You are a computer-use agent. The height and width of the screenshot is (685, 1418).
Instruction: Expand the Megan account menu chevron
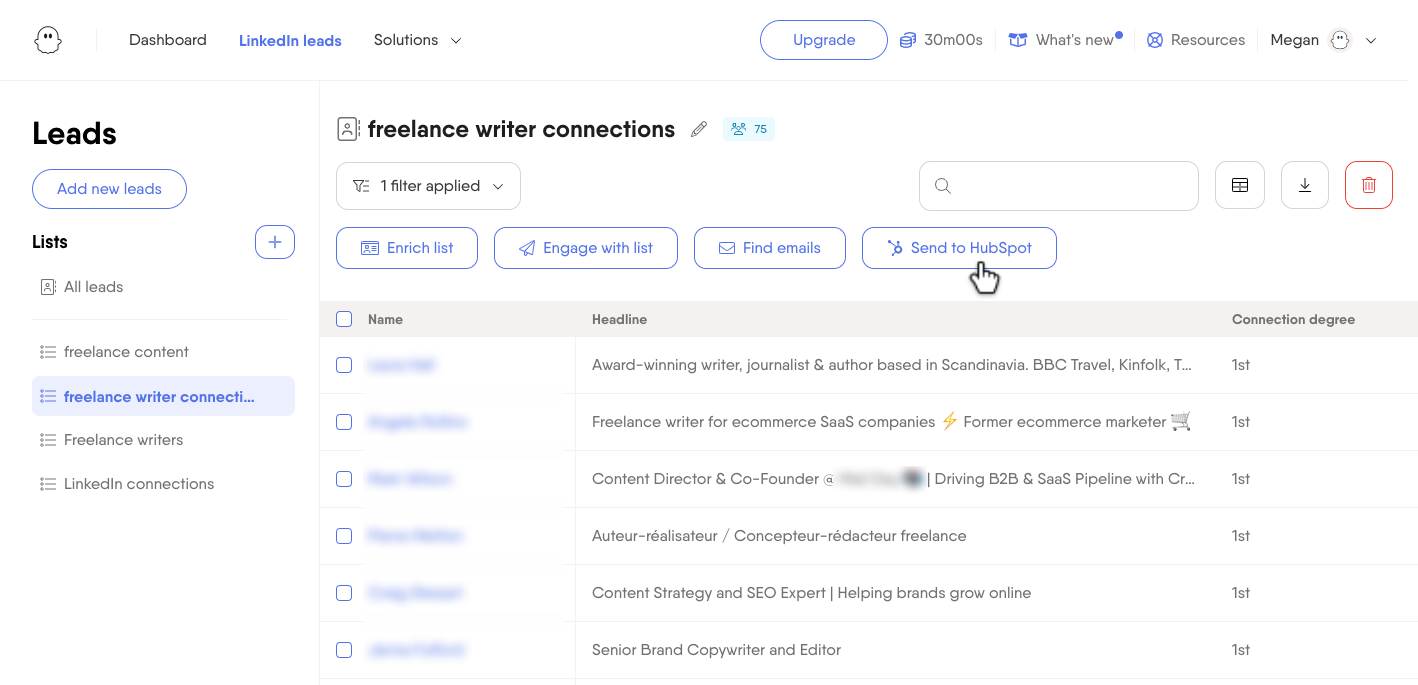point(1371,41)
